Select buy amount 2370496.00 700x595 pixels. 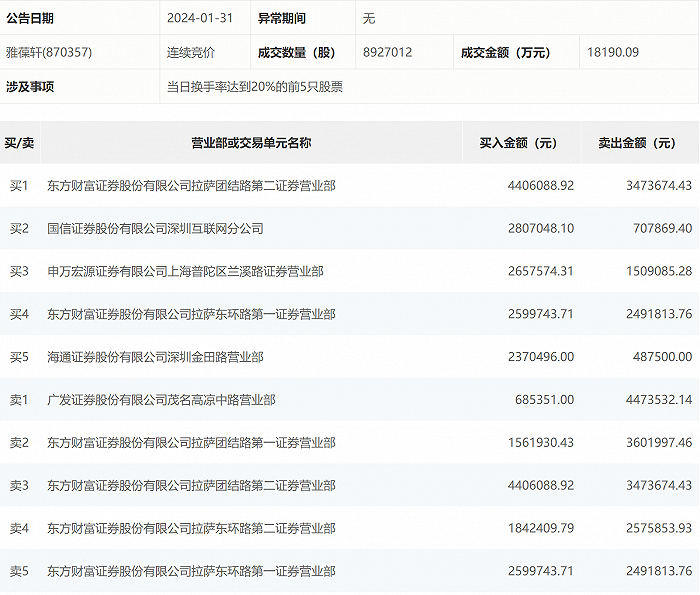[x=541, y=357]
